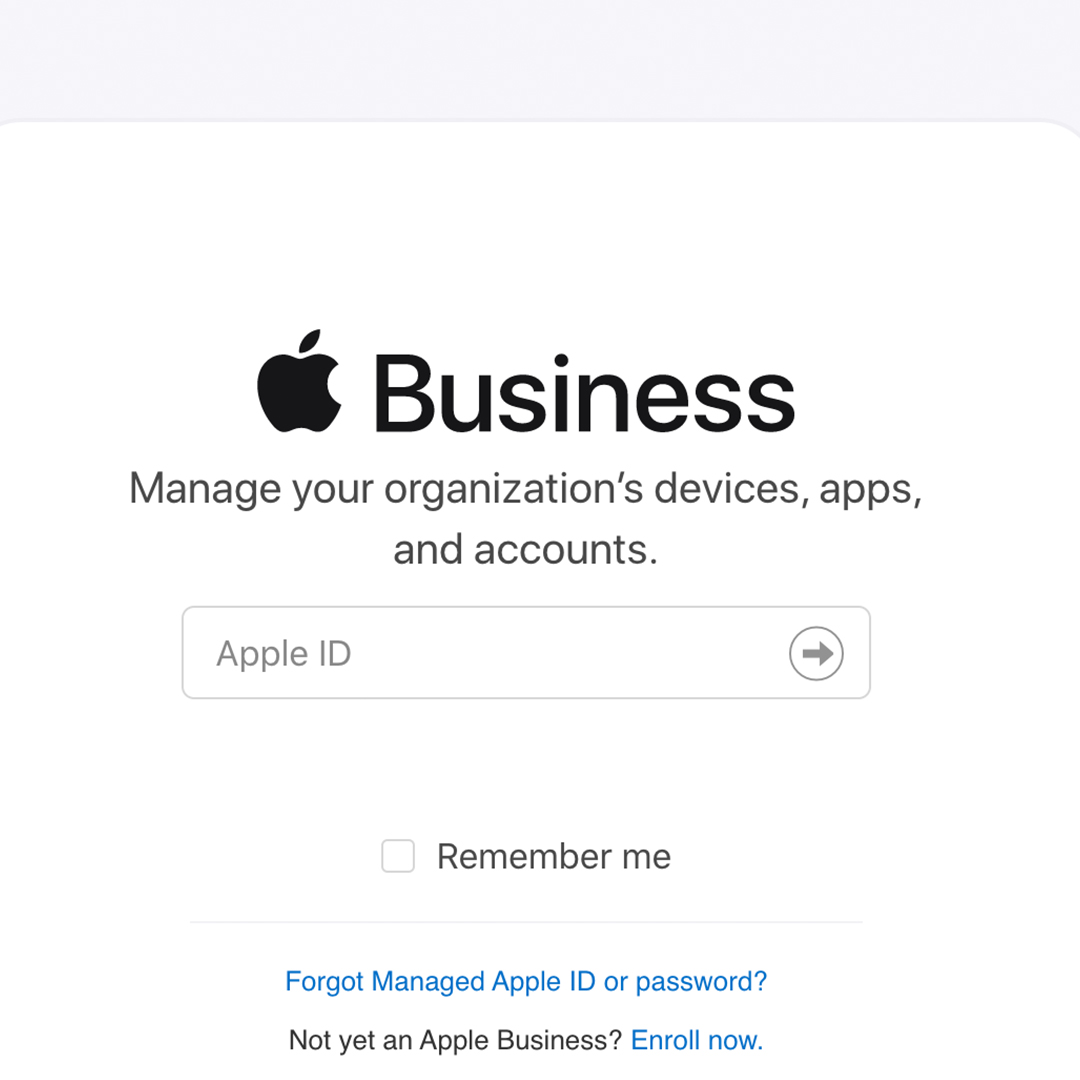The height and width of the screenshot is (1080, 1080).
Task: Click the 'Apple ID' placeholder text
Action: pos(284,654)
